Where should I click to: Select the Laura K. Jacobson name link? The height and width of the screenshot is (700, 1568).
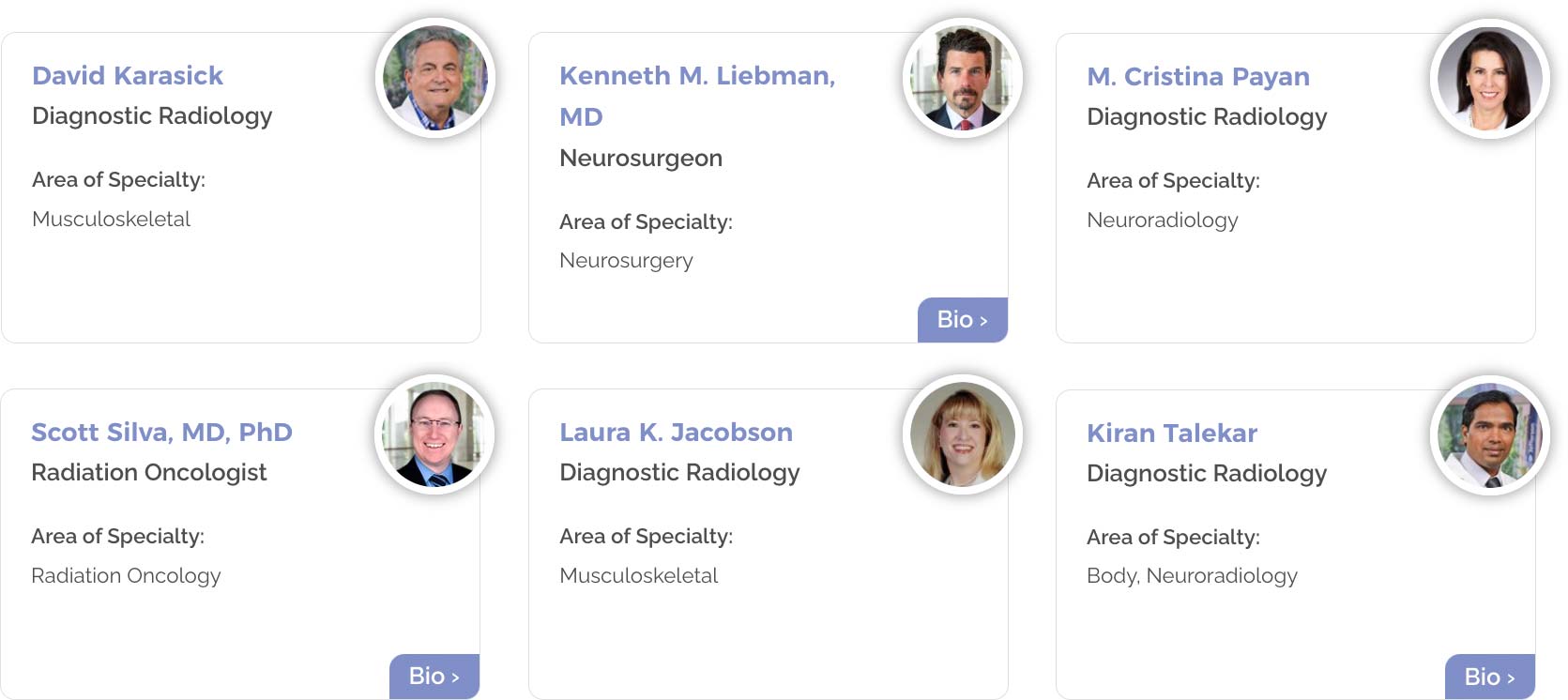(676, 433)
